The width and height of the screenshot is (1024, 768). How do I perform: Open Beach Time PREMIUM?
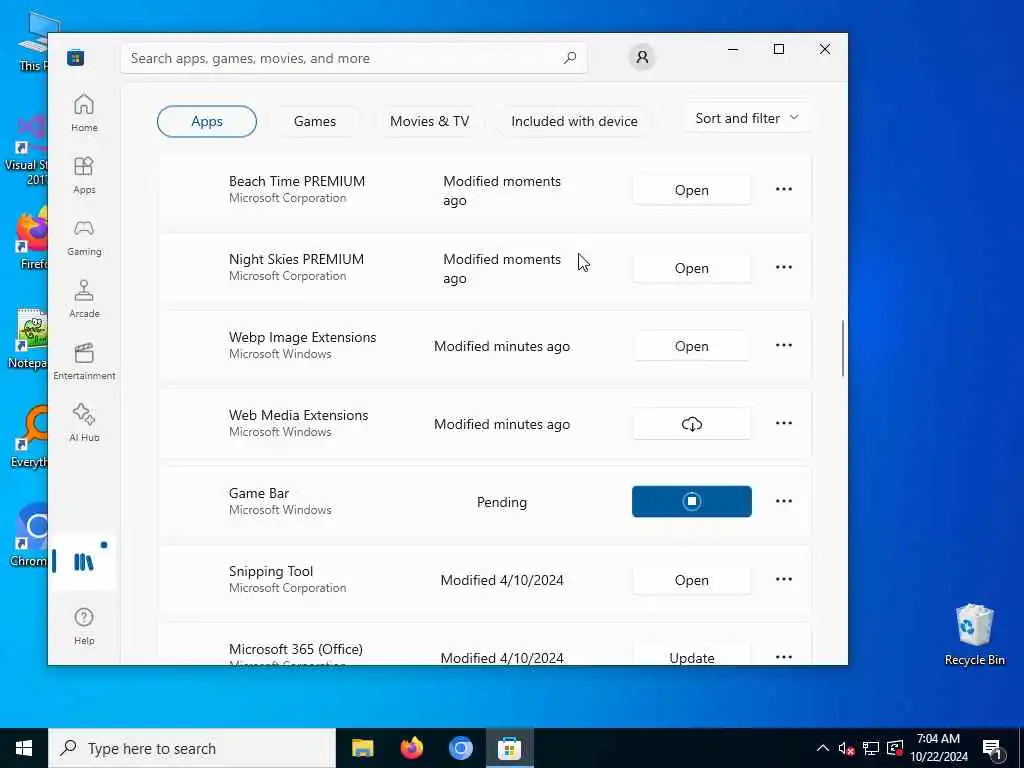692,190
